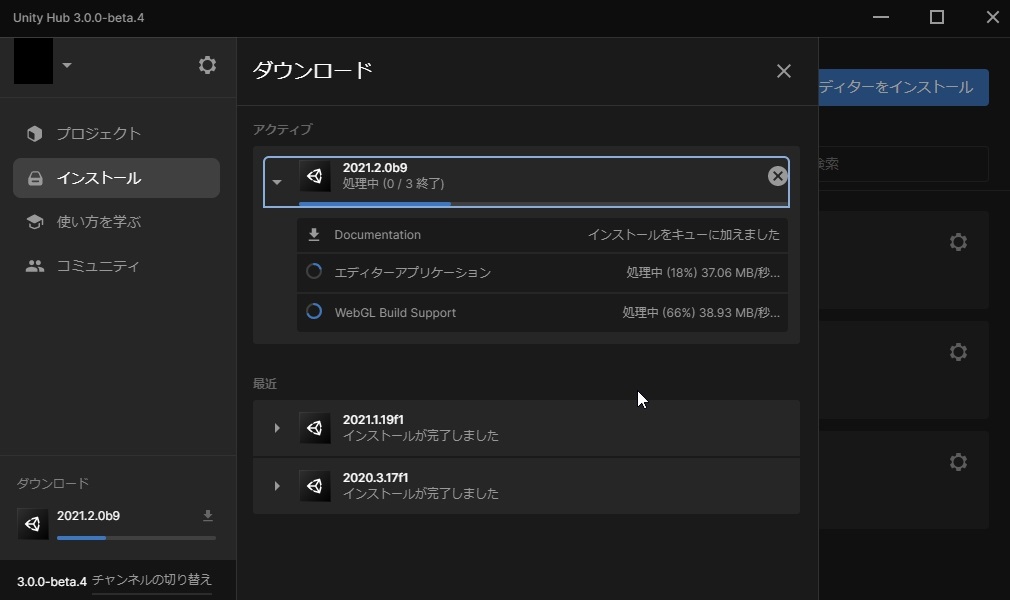Click the Unity logo icon for 2021.1.19f1
The height and width of the screenshot is (600, 1010).
point(315,428)
